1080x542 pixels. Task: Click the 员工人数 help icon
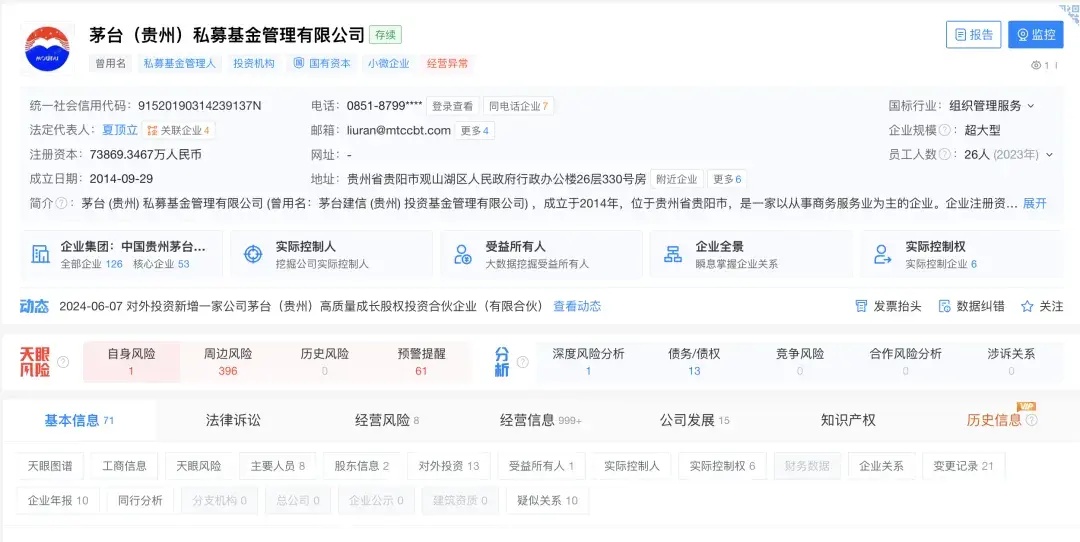click(945, 154)
